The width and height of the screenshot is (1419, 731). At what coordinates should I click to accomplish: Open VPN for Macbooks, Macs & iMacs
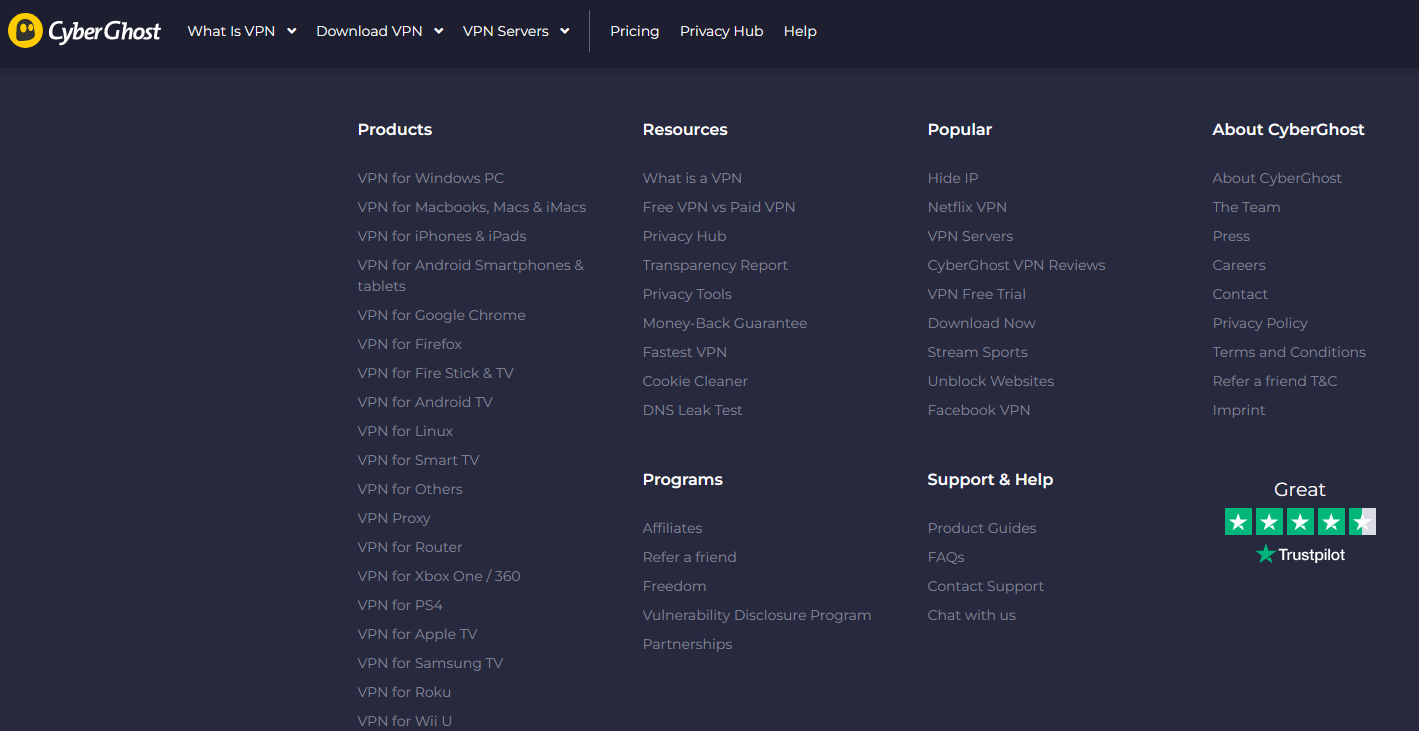(472, 207)
